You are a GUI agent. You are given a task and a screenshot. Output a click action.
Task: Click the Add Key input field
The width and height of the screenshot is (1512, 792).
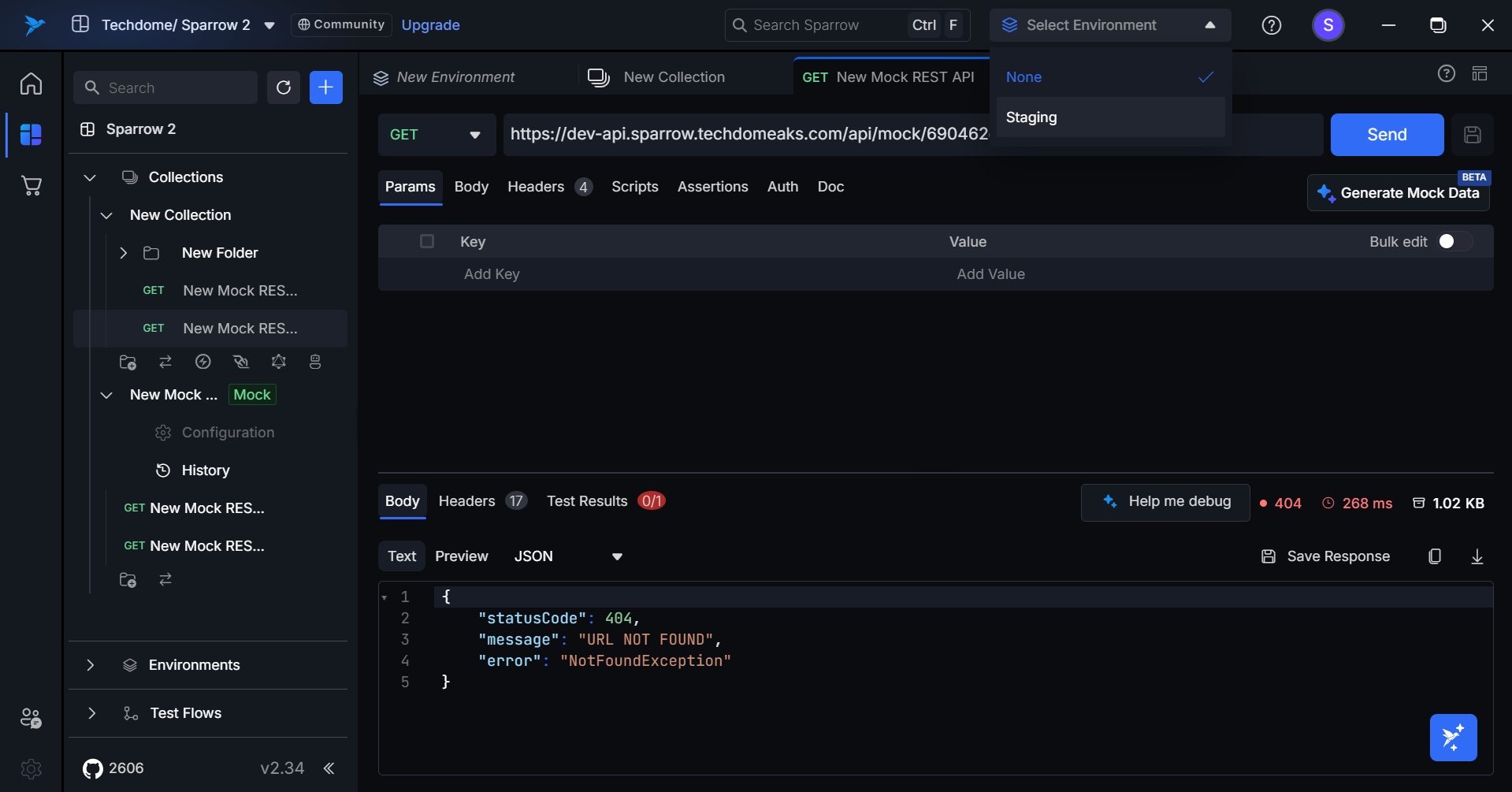click(x=492, y=274)
